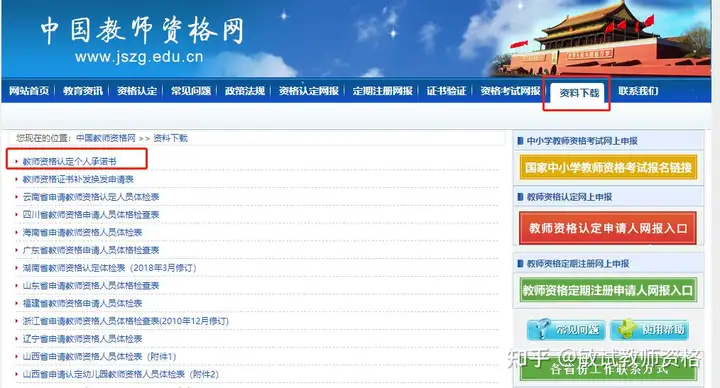Click 中小学教师资格考试网上申报 section heading

tap(582, 141)
